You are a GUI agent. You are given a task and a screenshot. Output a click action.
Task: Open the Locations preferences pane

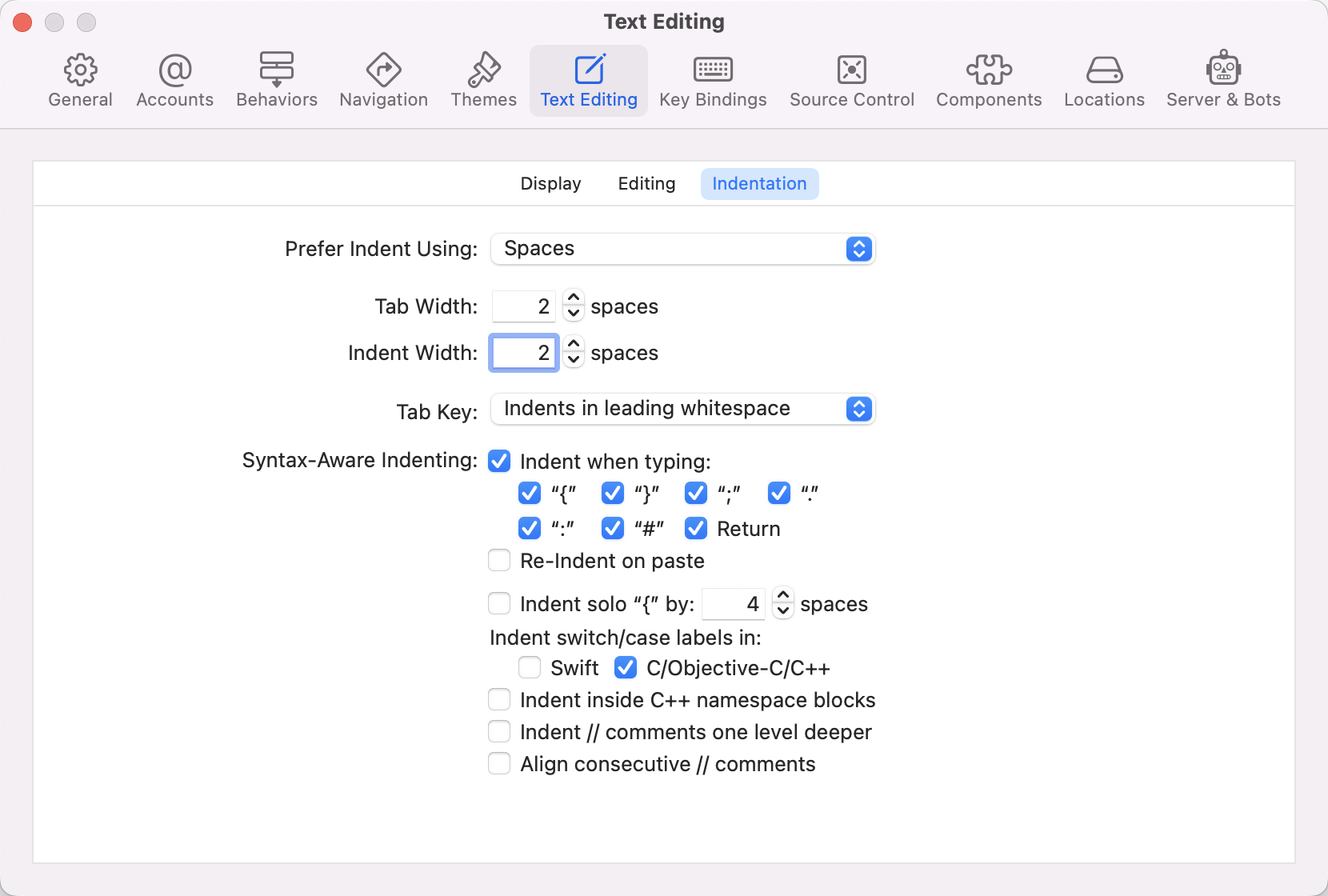point(1104,81)
